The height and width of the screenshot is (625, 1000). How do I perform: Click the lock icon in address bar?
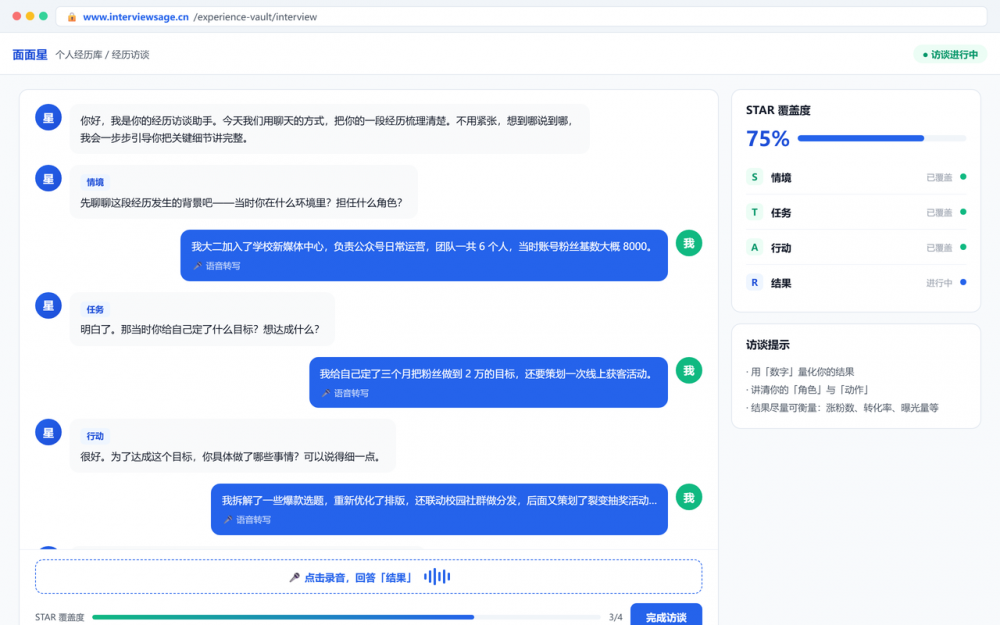[x=72, y=17]
